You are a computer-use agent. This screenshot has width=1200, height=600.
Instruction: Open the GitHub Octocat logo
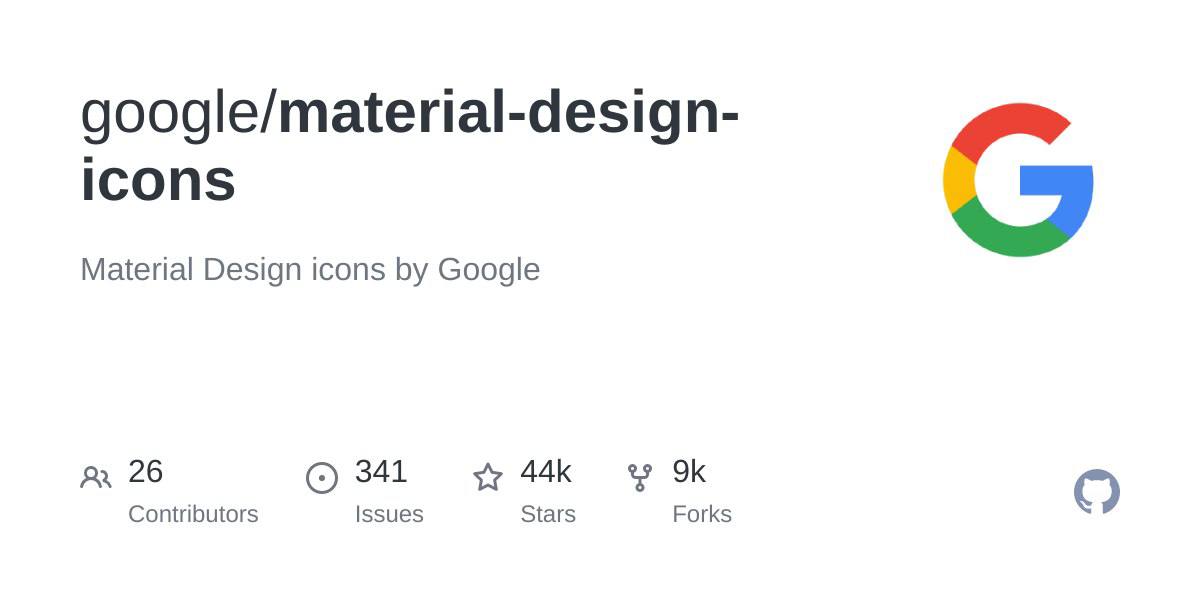[1096, 492]
